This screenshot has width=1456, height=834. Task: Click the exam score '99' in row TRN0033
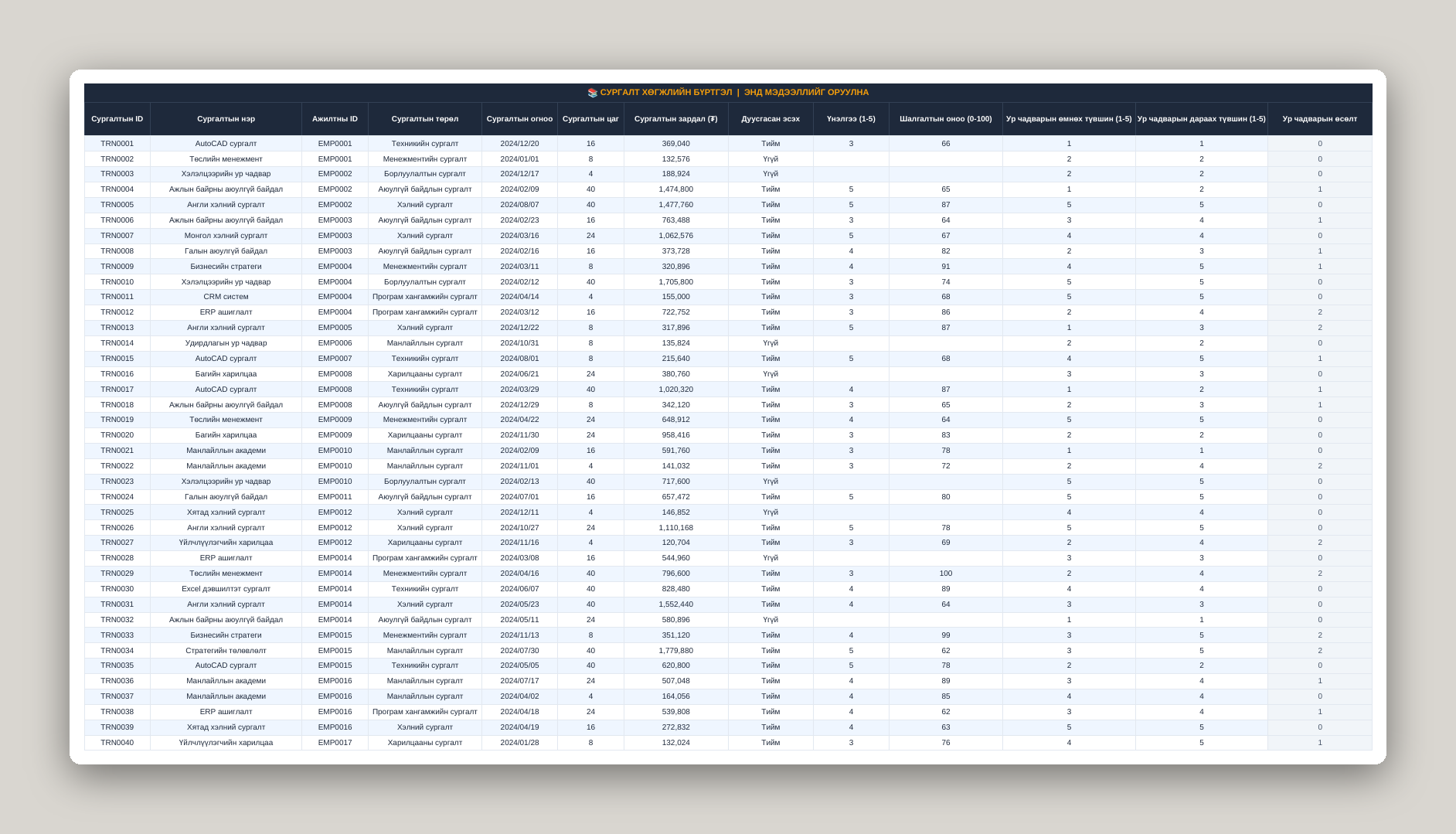pos(946,635)
